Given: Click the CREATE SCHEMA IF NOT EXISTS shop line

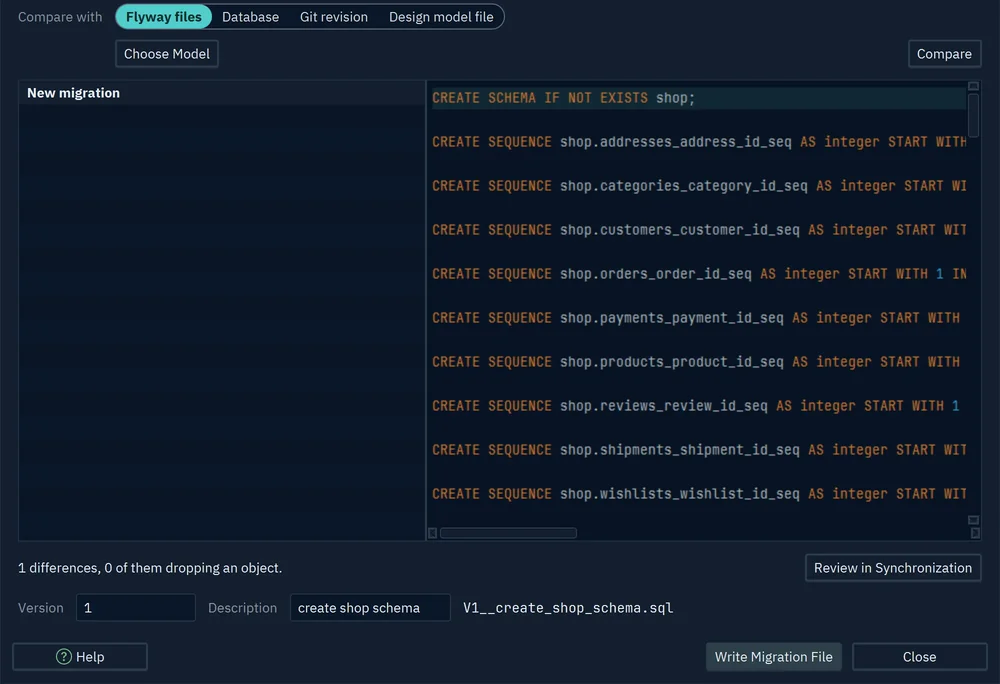Looking at the screenshot, I should pyautogui.click(x=699, y=98).
